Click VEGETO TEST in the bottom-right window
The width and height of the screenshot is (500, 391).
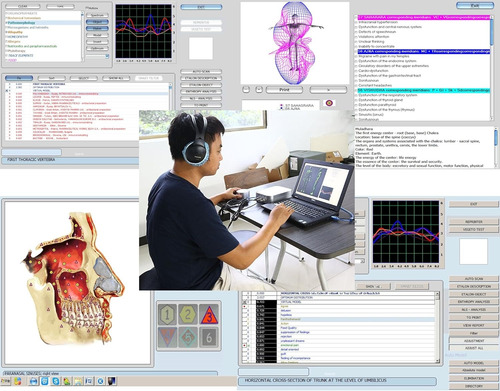point(474,229)
